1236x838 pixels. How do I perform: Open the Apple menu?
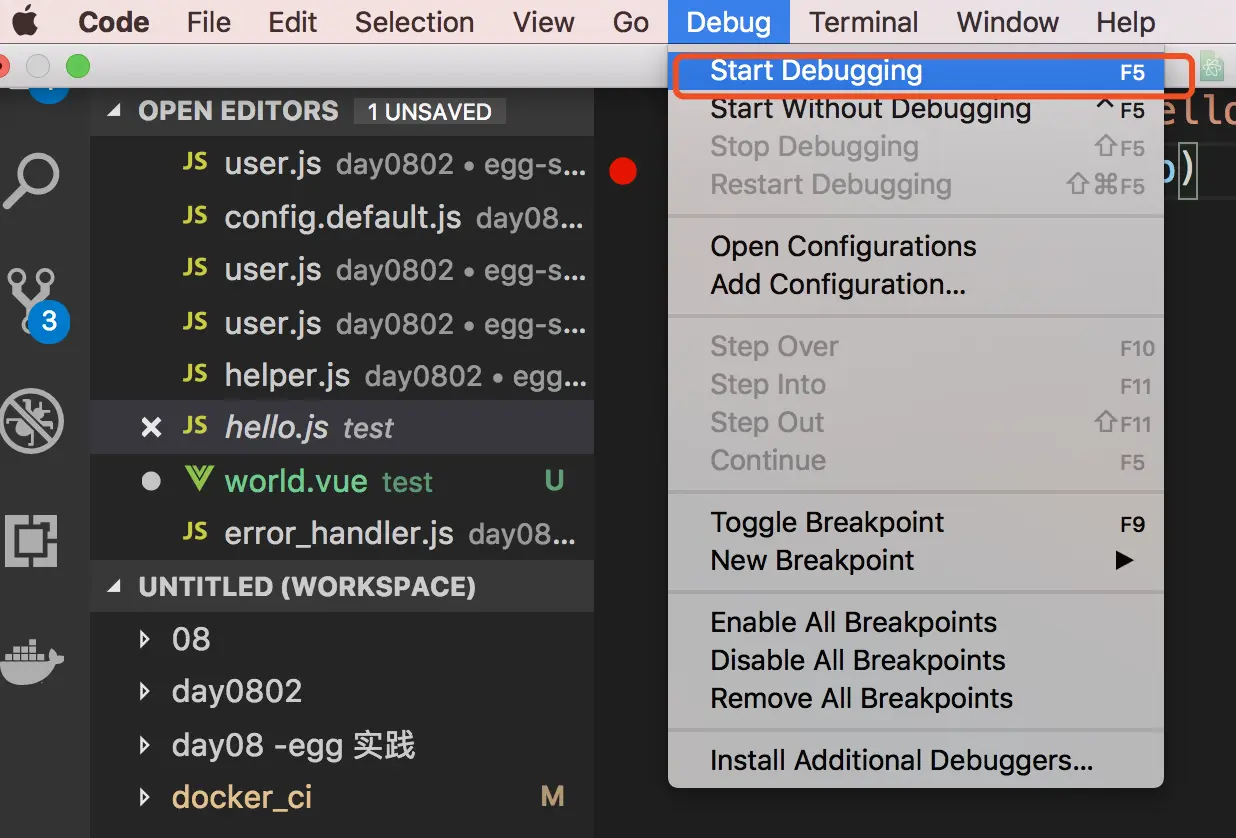tap(24, 21)
